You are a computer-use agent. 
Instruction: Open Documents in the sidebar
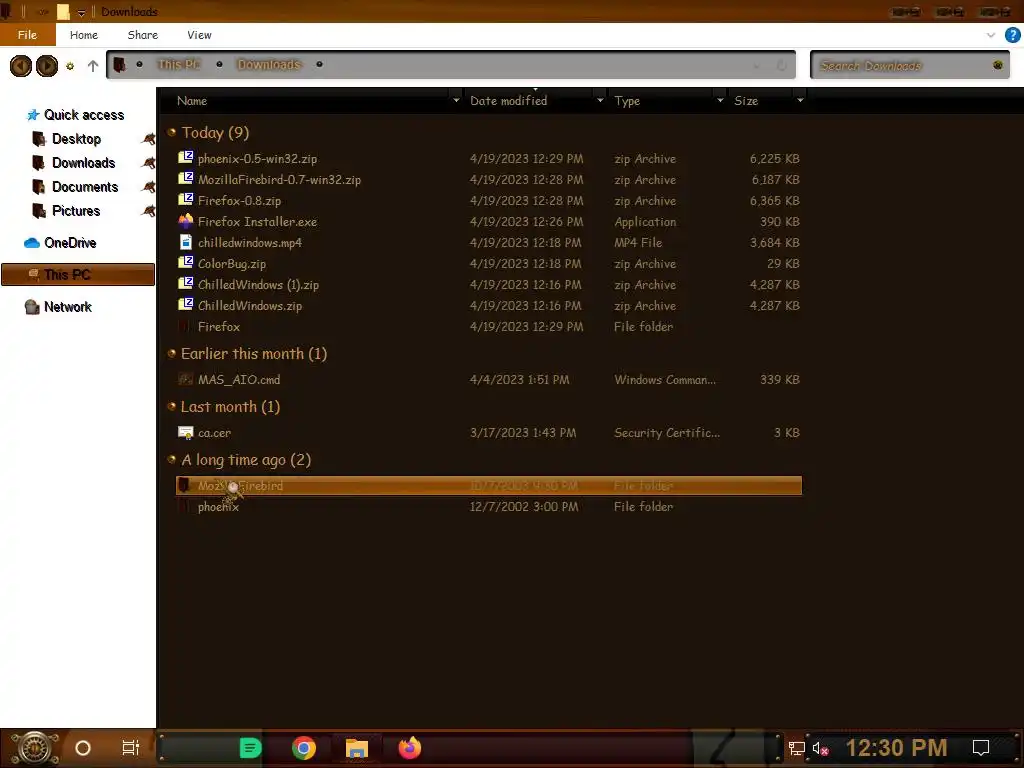point(85,187)
